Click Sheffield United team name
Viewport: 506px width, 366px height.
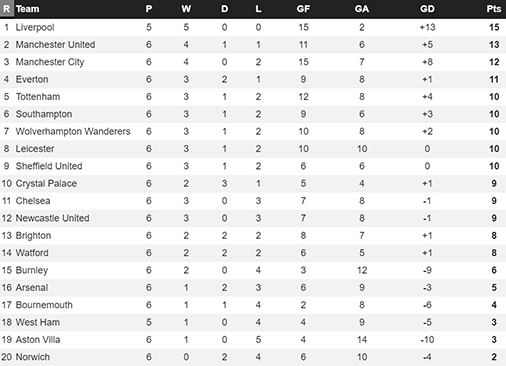pyautogui.click(x=49, y=166)
